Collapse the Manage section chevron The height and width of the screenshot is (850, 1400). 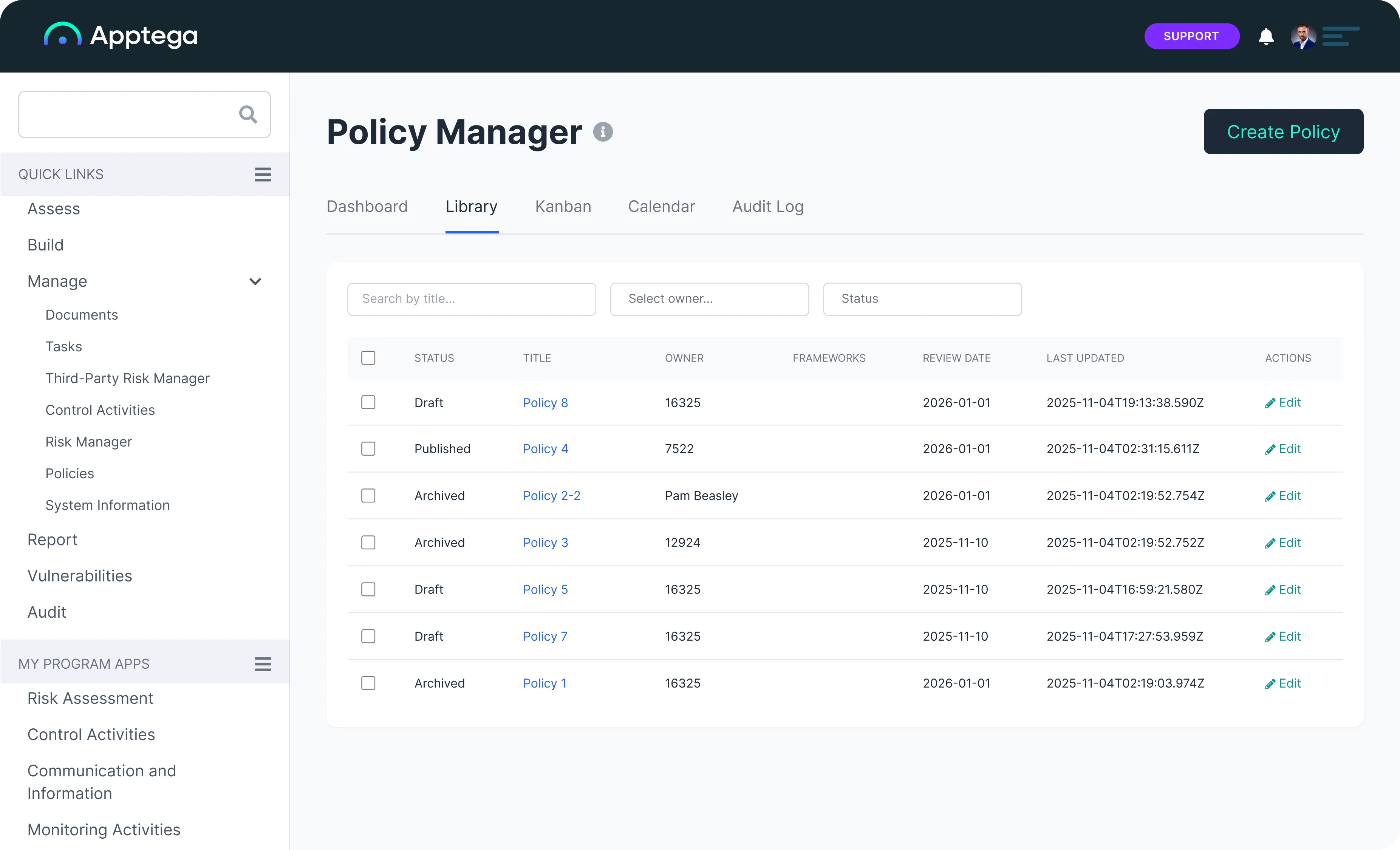(255, 281)
